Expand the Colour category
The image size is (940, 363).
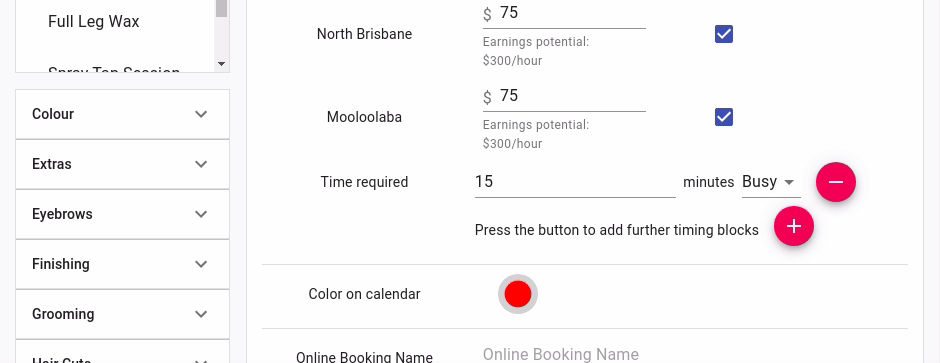122,114
